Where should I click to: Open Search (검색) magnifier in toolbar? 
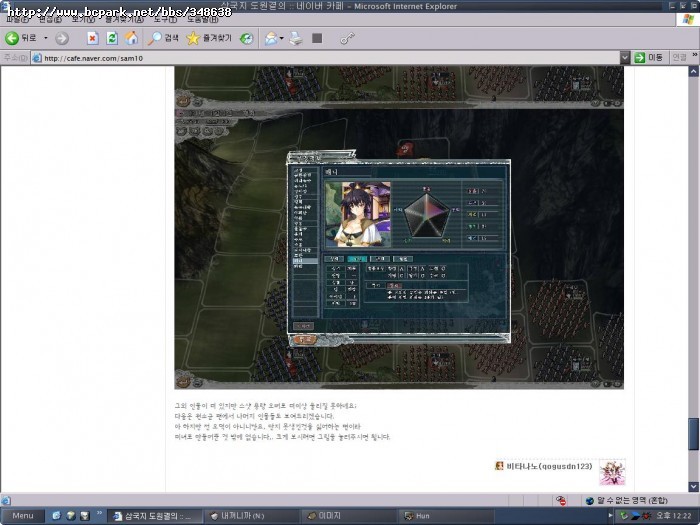point(163,38)
